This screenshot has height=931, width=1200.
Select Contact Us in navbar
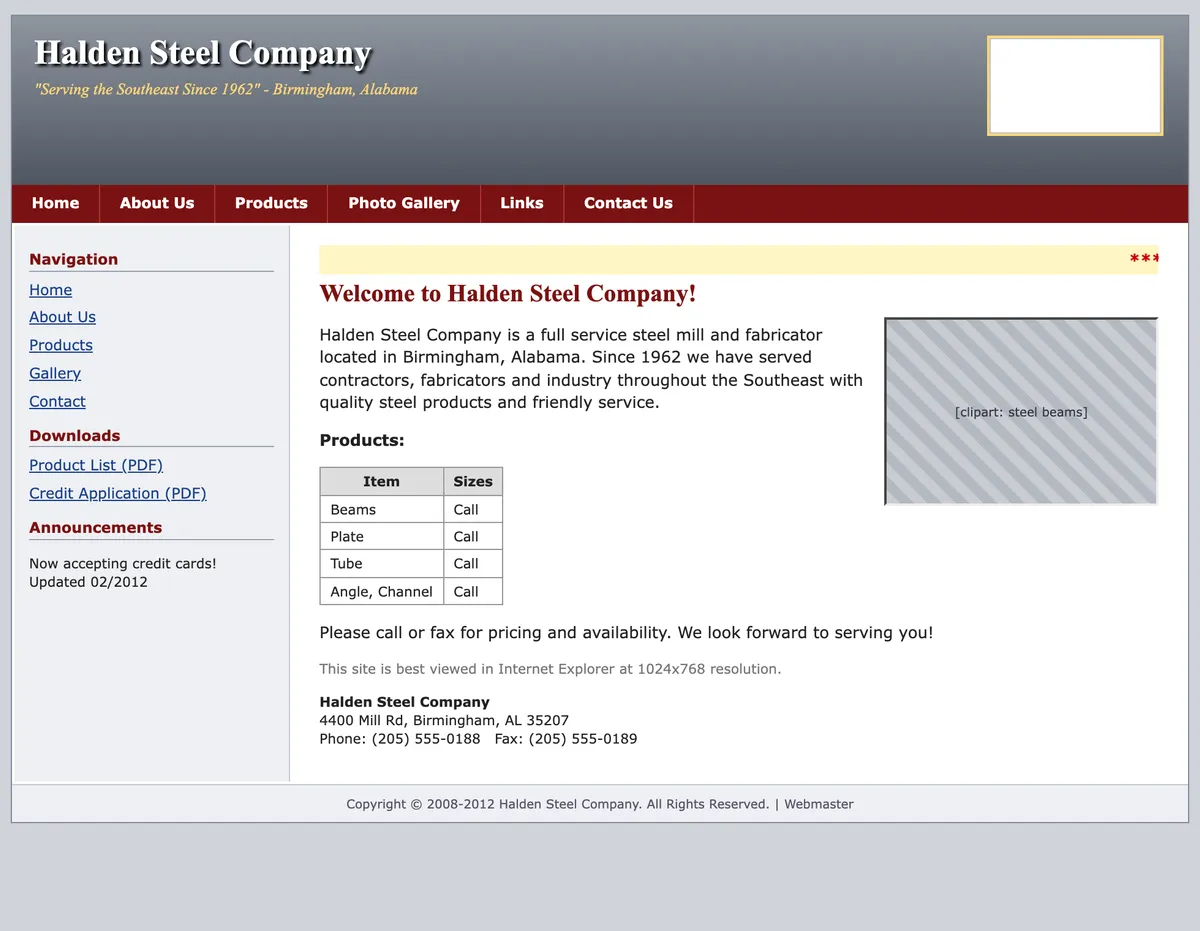(628, 203)
